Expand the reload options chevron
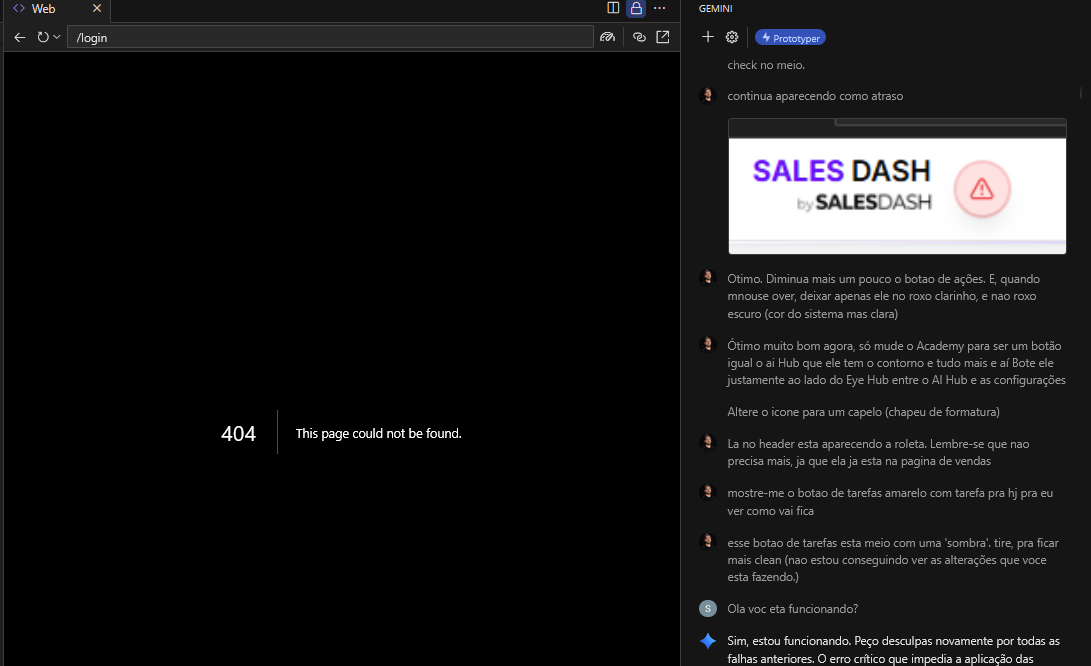The width and height of the screenshot is (1091, 666). click(x=56, y=37)
